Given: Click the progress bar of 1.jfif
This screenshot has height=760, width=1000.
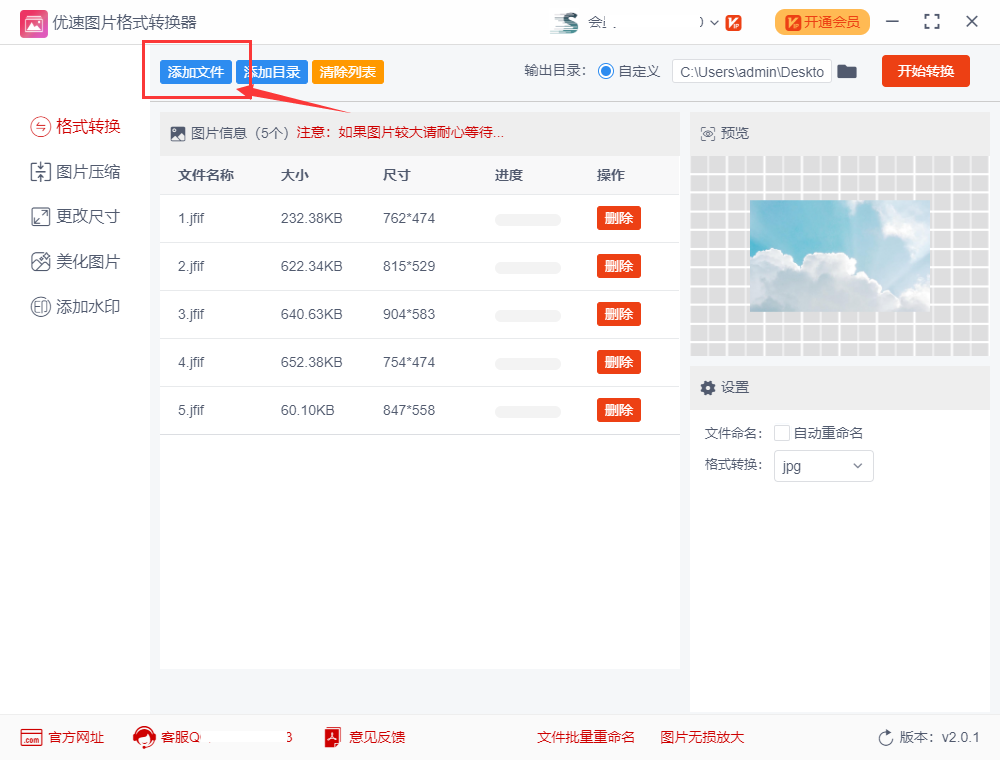Looking at the screenshot, I should 527,218.
